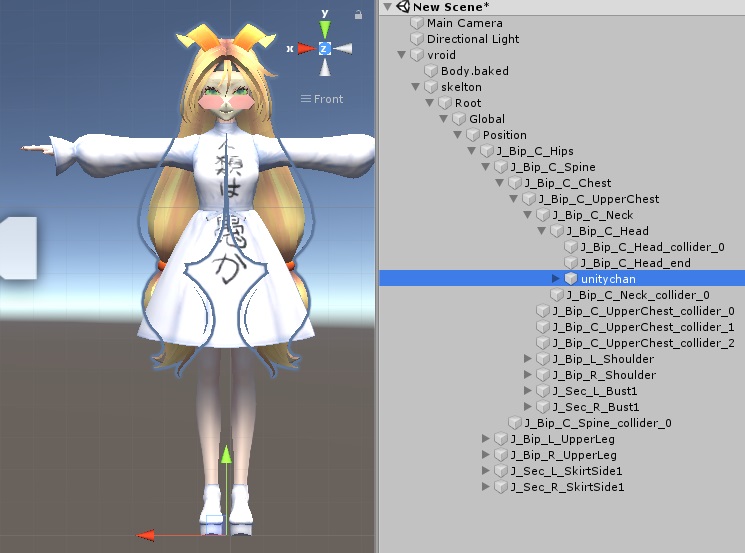Collapse the New Scene hierarchy arrow
The image size is (745, 553).
(x=388, y=7)
